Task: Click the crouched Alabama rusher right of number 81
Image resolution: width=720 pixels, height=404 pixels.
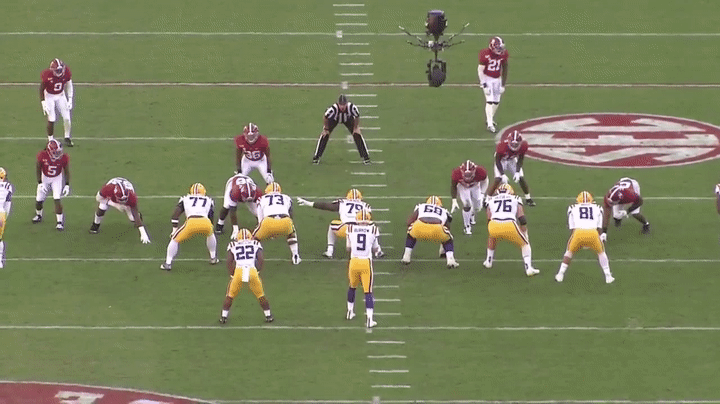Action: (626, 201)
